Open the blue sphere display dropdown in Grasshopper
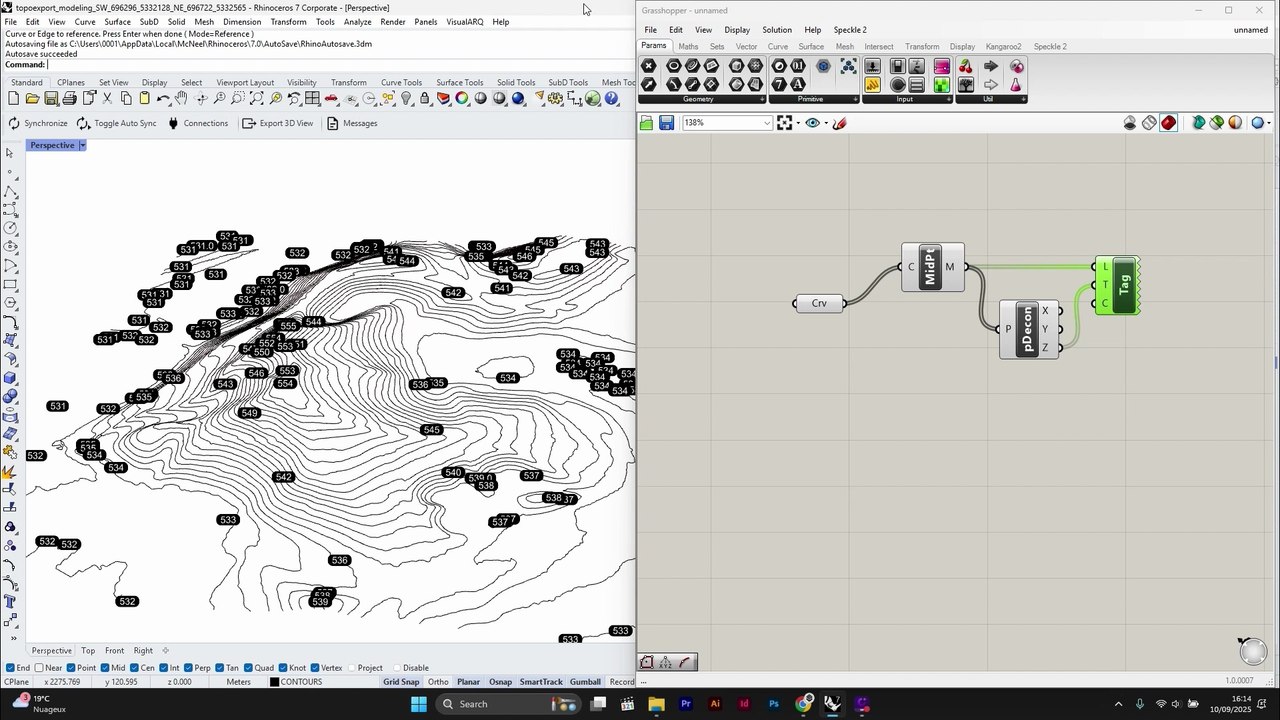This screenshot has width=1280, height=720. coord(1270,123)
